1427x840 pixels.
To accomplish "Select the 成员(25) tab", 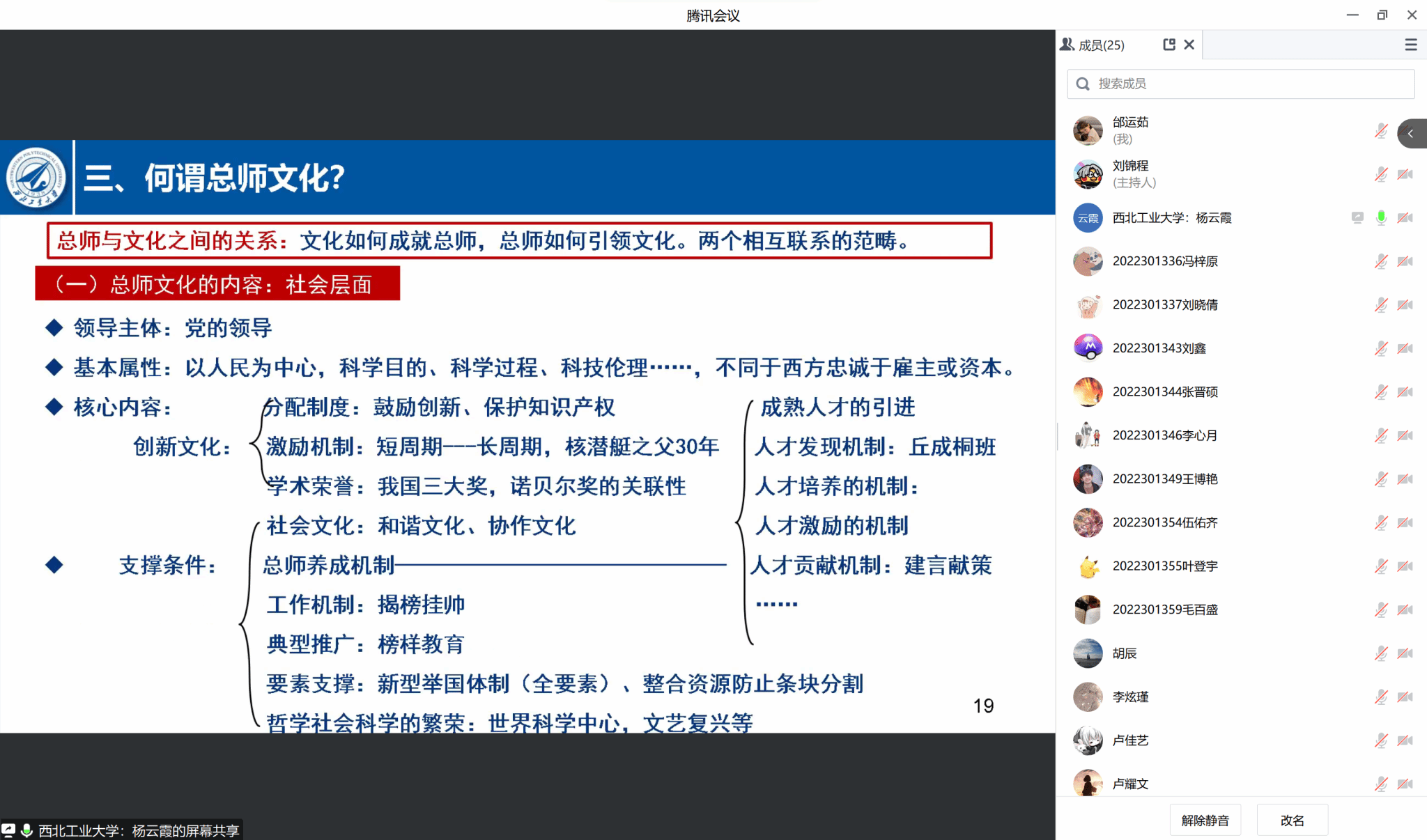I will coord(1101,45).
